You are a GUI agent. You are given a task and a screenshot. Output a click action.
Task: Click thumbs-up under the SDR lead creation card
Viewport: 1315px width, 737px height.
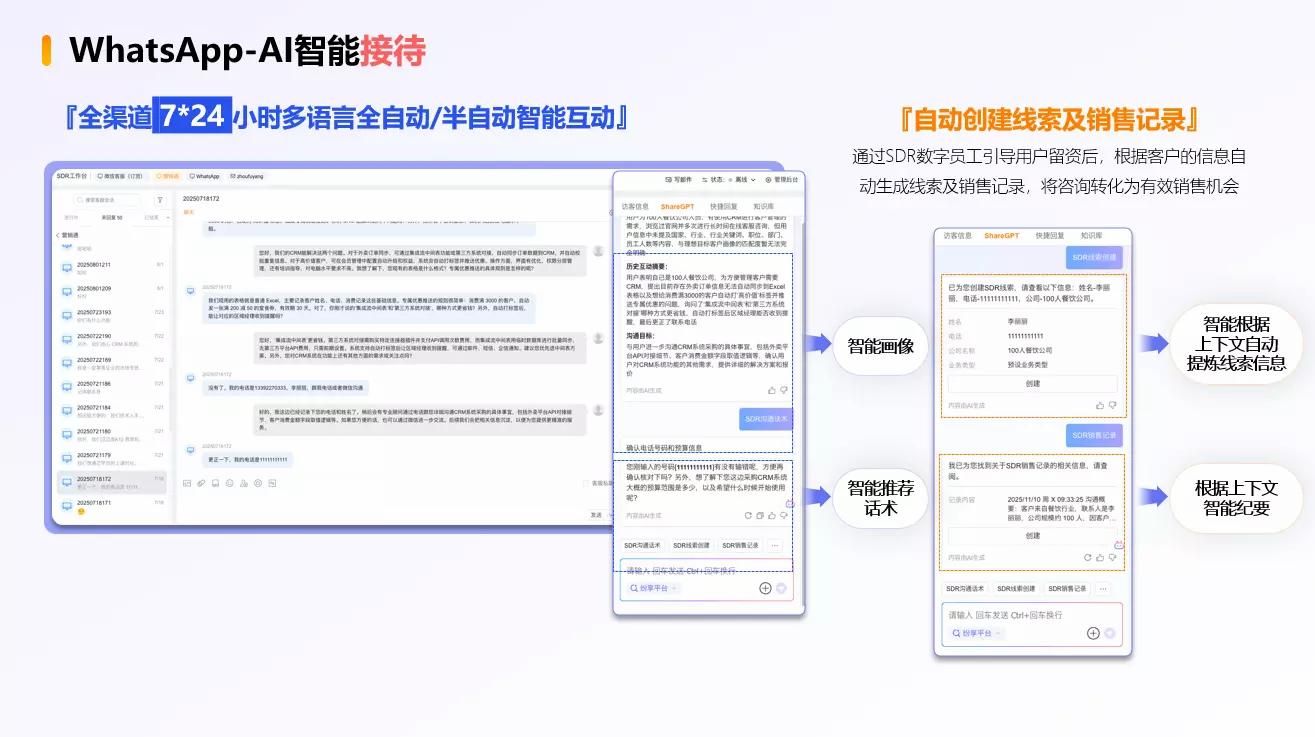click(x=1101, y=405)
